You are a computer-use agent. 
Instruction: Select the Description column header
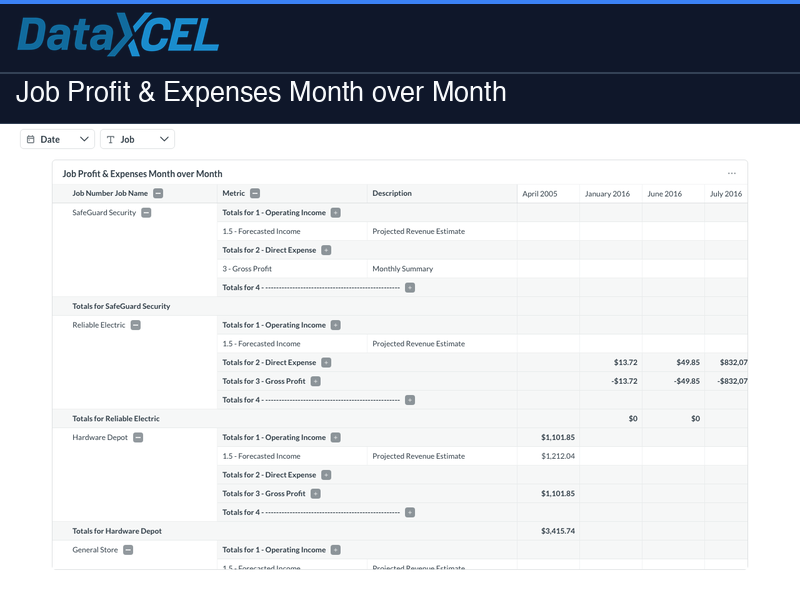pyautogui.click(x=392, y=193)
